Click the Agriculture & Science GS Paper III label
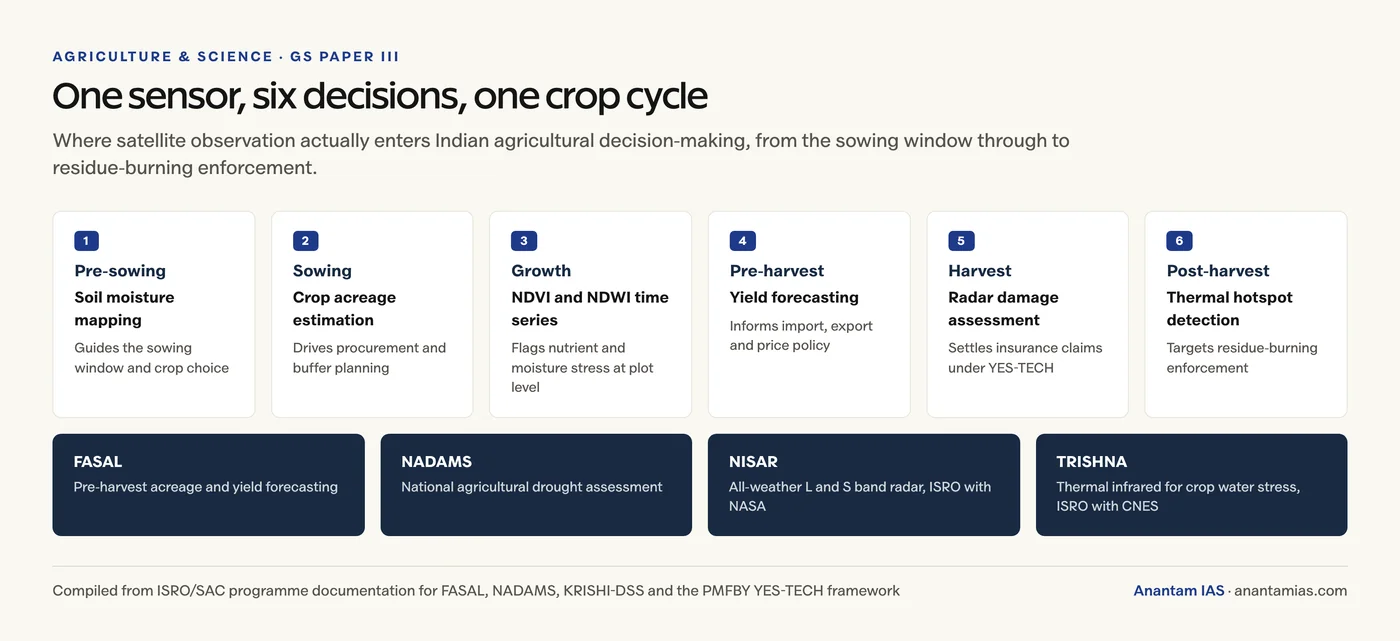This screenshot has width=1400, height=641. [226, 57]
